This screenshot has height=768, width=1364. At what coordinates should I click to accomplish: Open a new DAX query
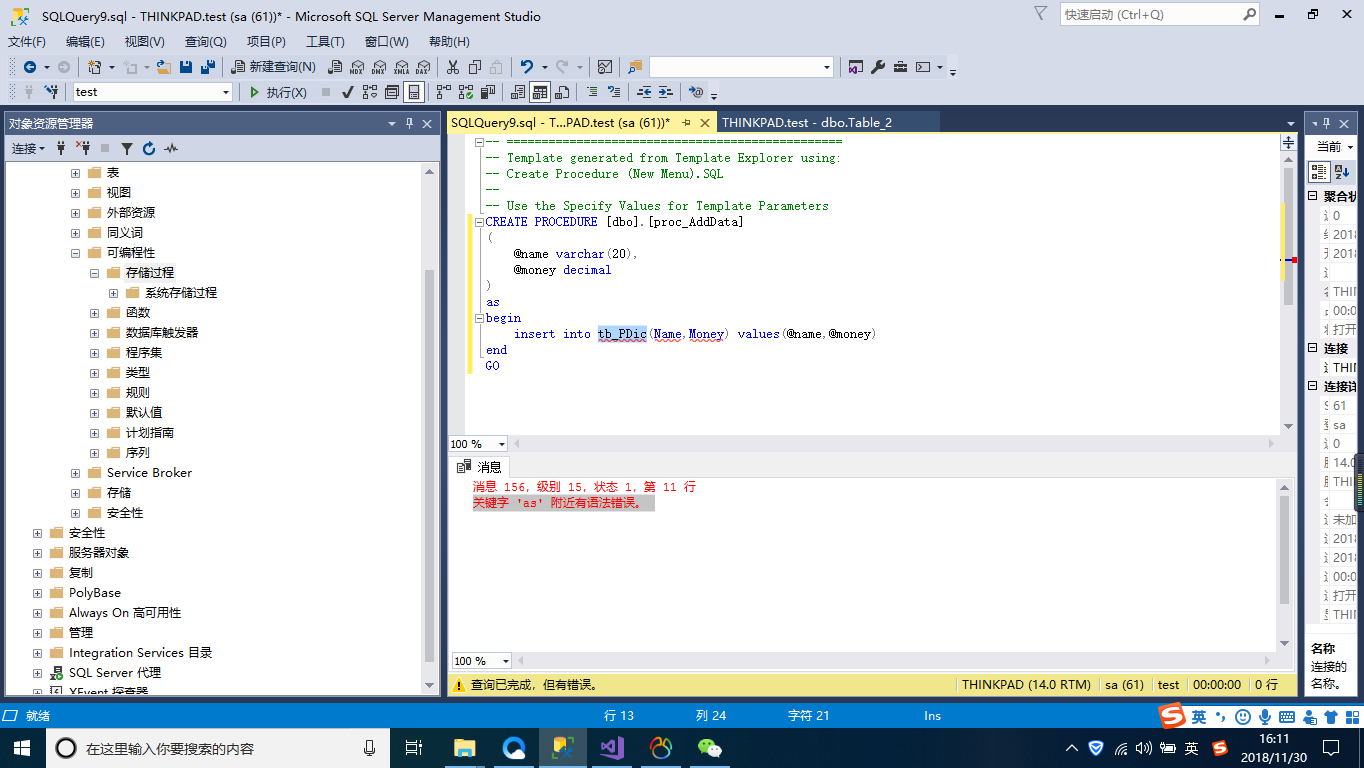[x=422, y=67]
